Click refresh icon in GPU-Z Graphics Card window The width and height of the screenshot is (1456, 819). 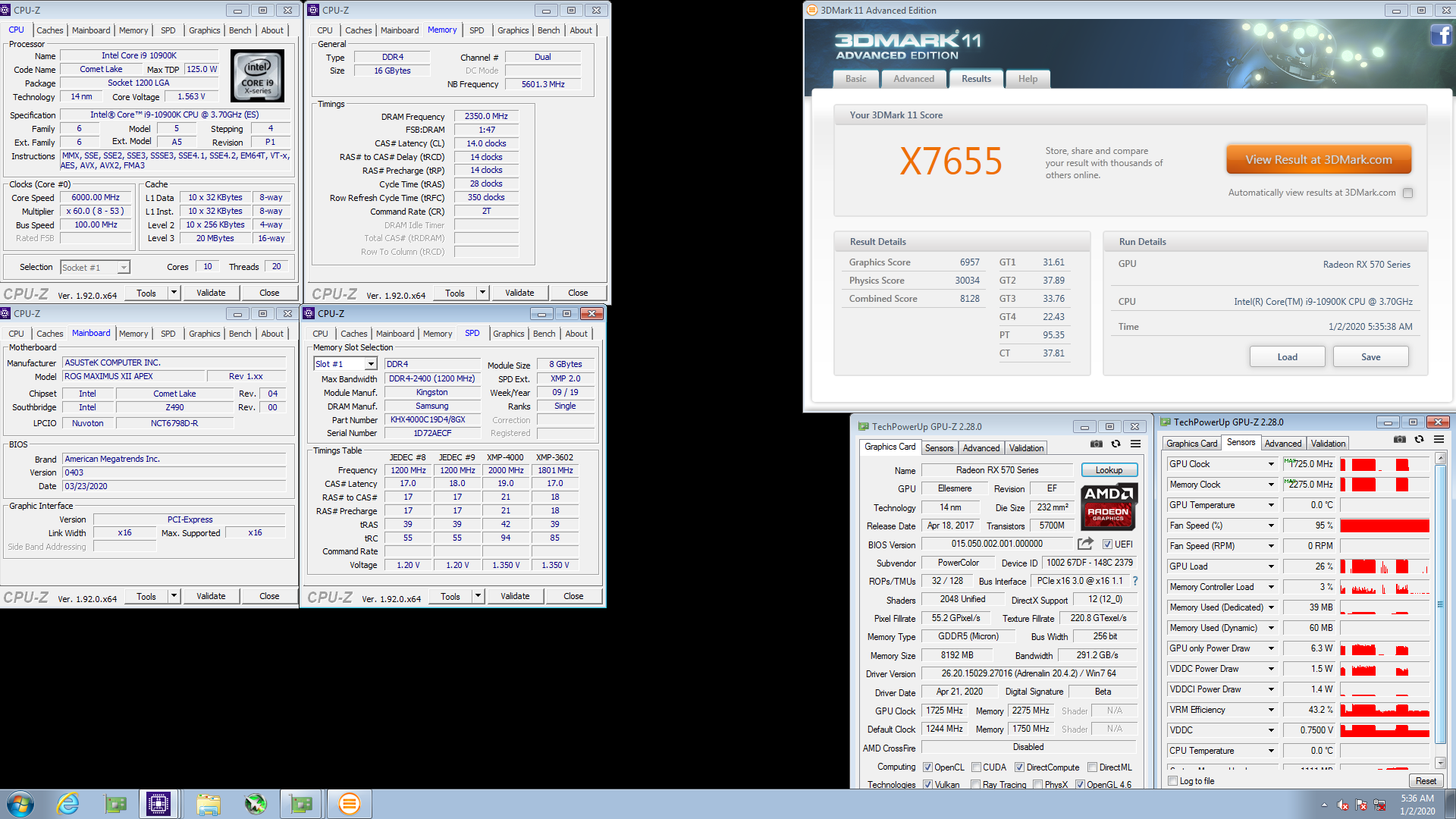click(1116, 444)
